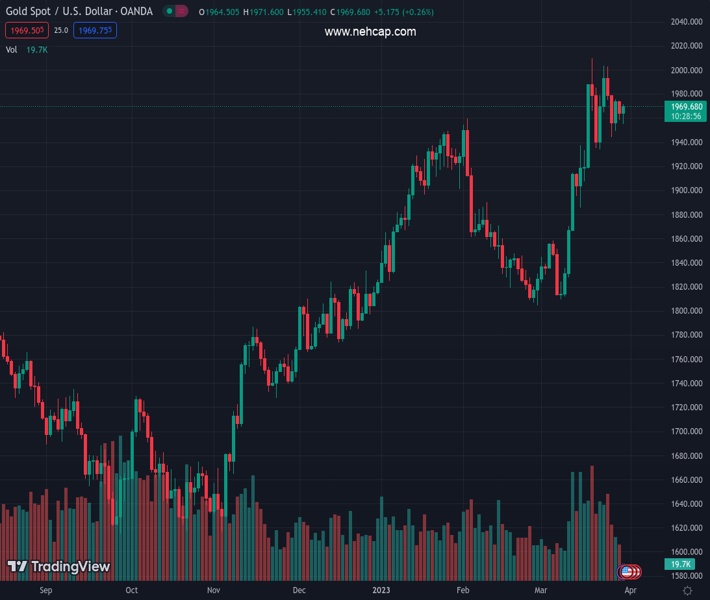
Task: Click the 2000.000 level on price scale
Action: click(x=686, y=70)
